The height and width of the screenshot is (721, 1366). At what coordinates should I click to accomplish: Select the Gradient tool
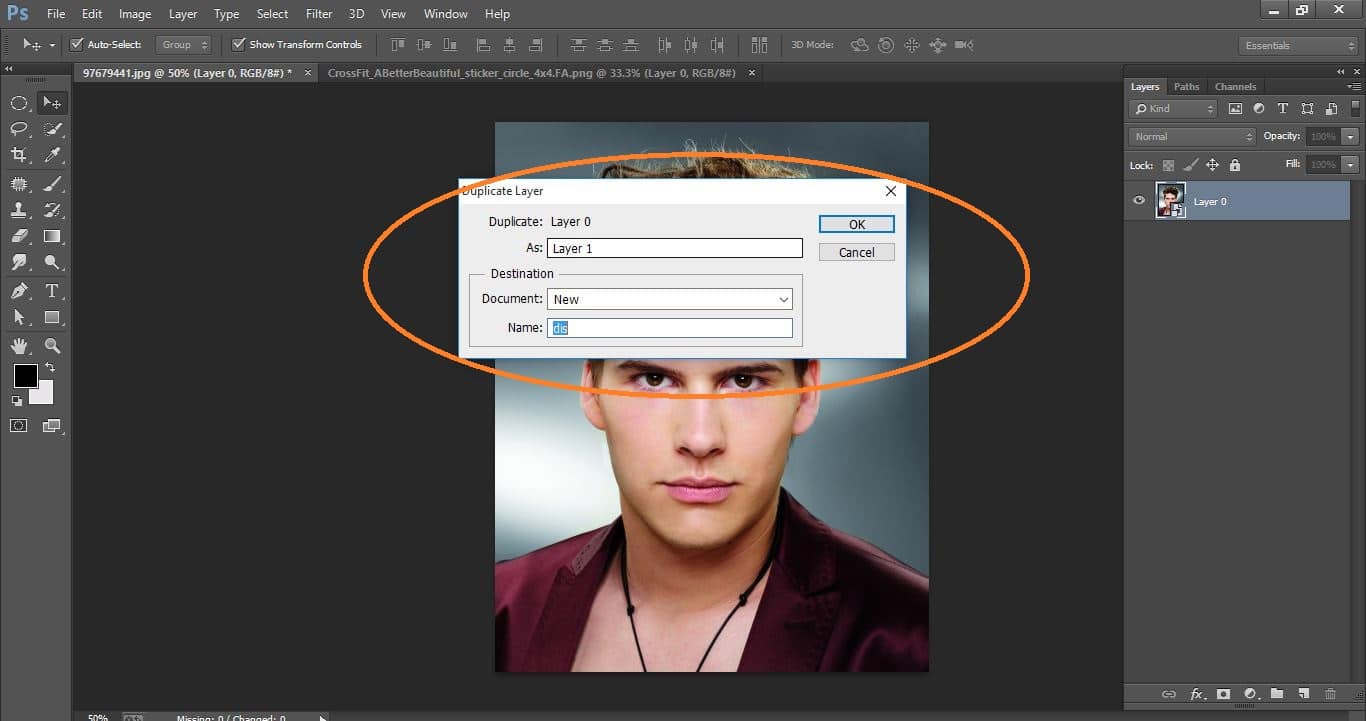point(53,236)
